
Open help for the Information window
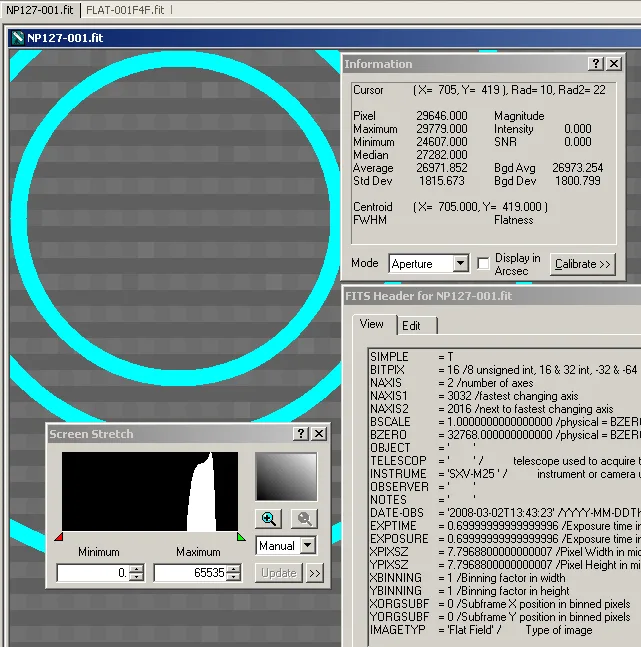click(595, 64)
